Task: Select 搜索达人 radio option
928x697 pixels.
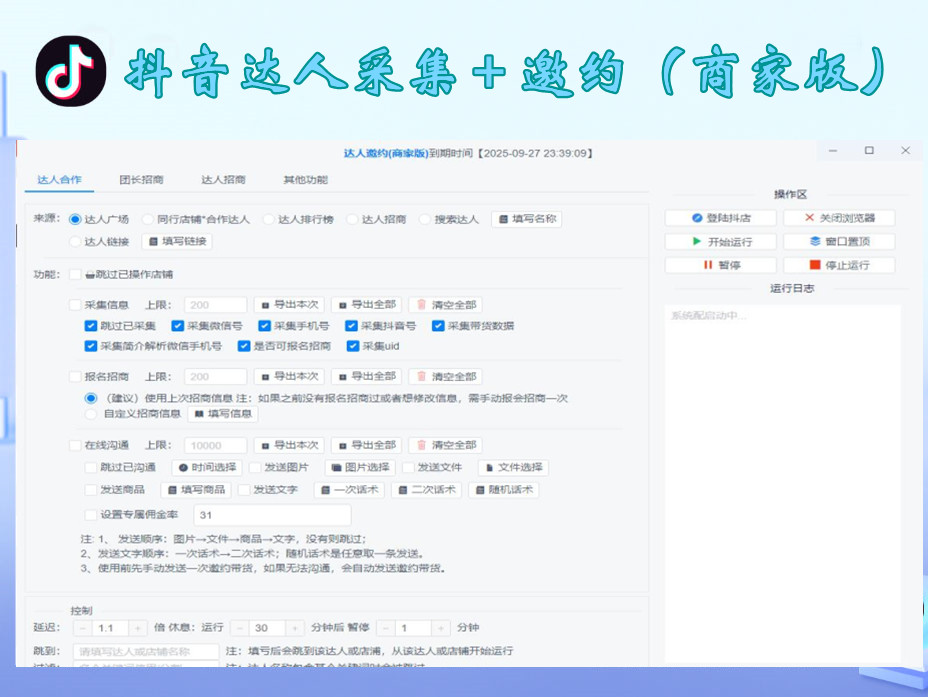Action: pos(424,220)
